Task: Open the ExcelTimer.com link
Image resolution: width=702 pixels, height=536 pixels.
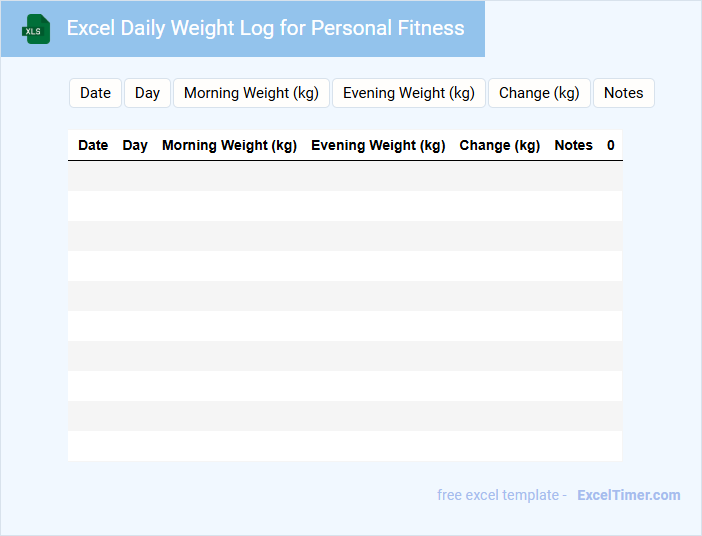Action: pos(628,495)
